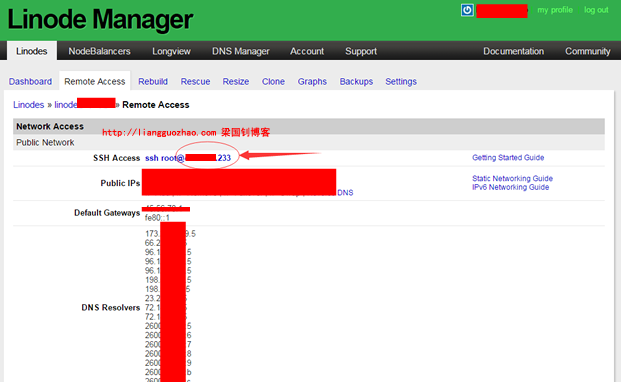Open IPv6 Networking Guide link
The width and height of the screenshot is (621, 382).
(x=511, y=187)
